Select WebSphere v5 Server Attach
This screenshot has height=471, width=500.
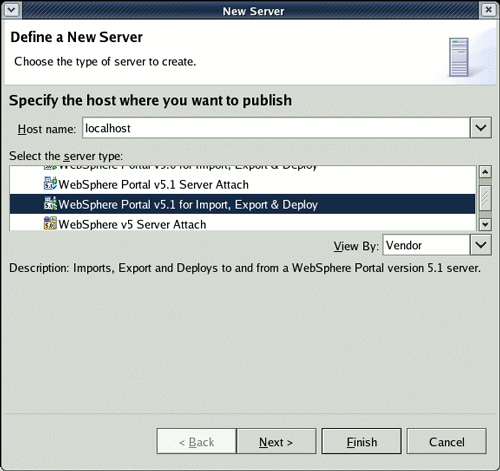click(242, 223)
